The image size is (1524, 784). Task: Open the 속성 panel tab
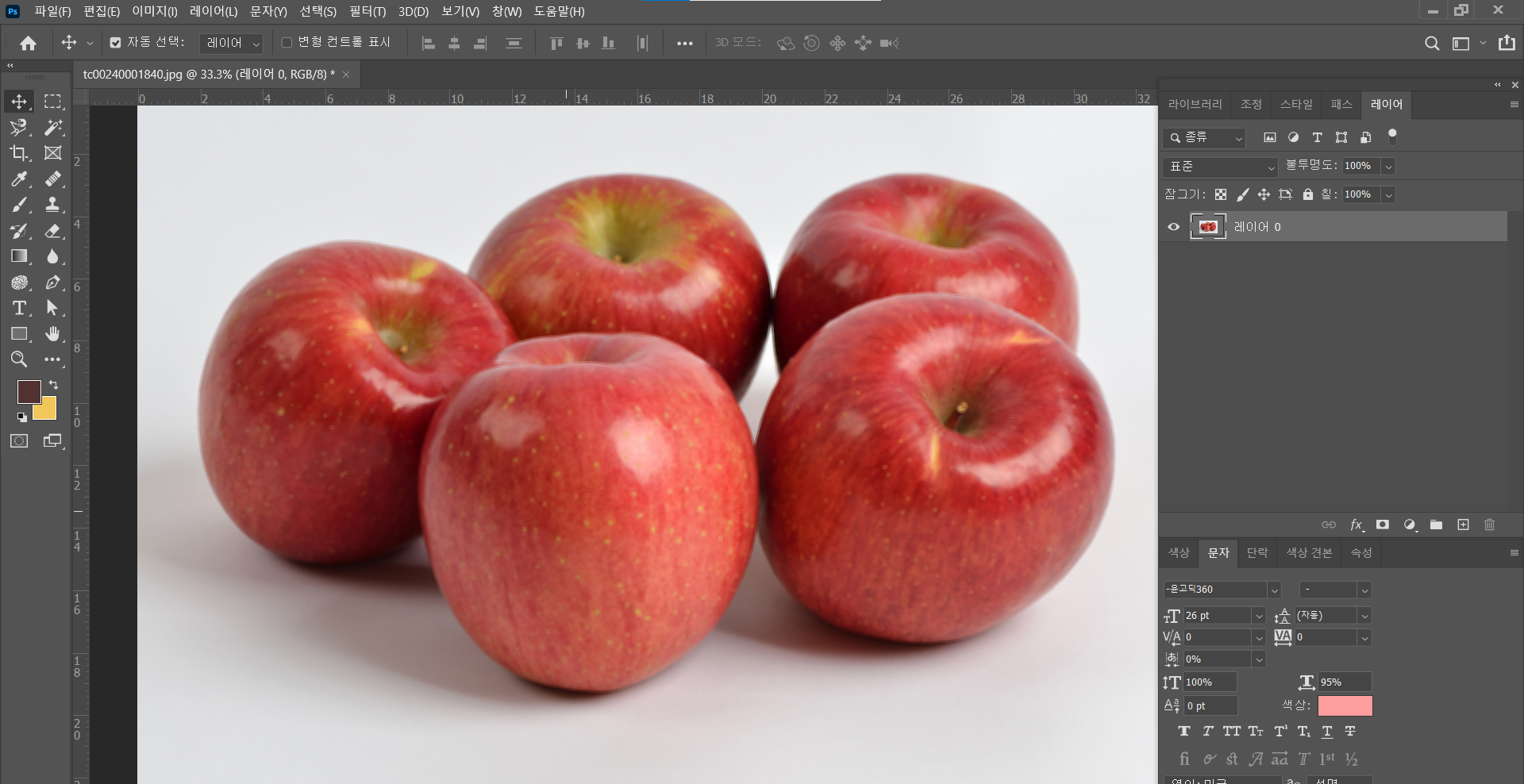click(x=1361, y=552)
